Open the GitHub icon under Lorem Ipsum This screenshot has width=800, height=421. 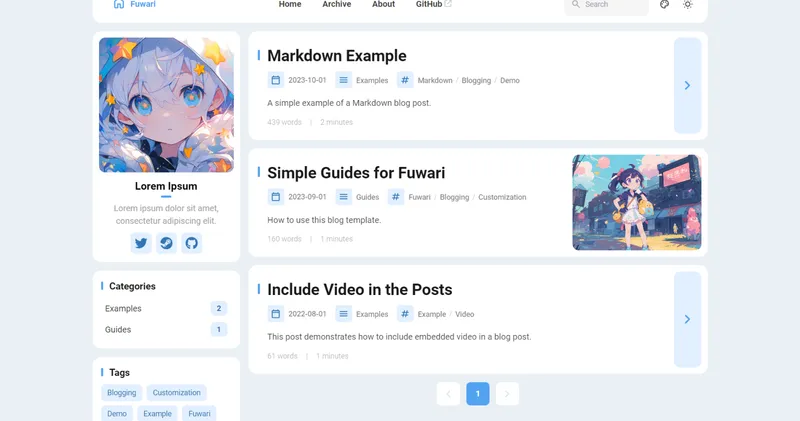tap(192, 243)
